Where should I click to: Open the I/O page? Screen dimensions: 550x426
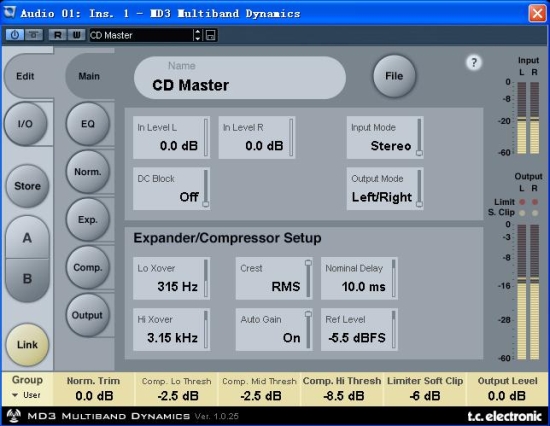click(25, 124)
